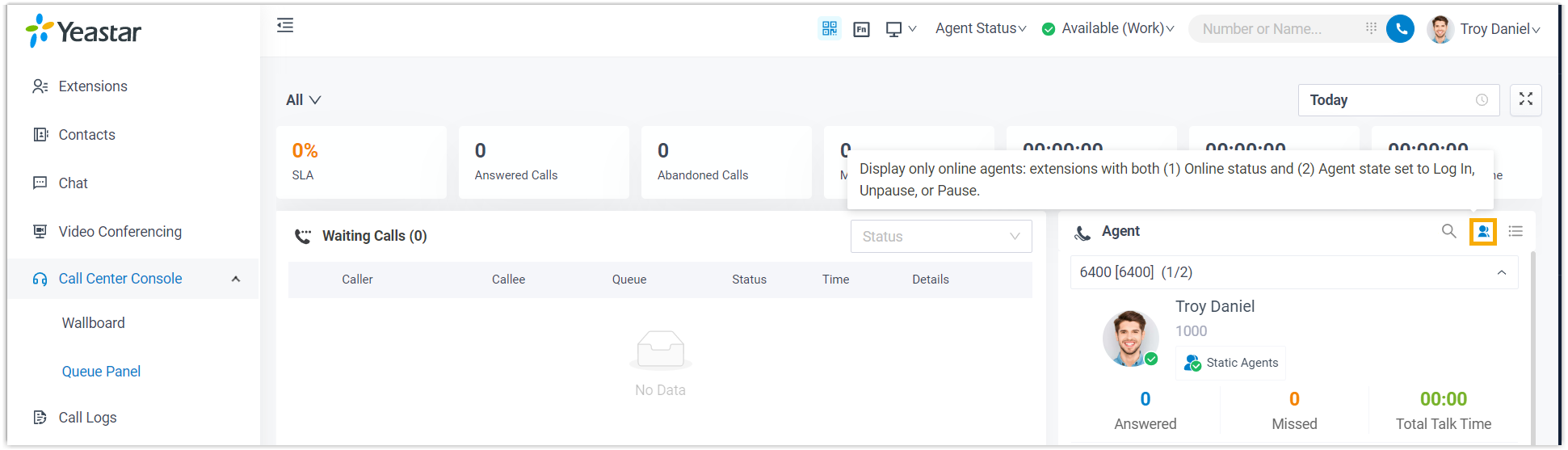The width and height of the screenshot is (1568, 450).
Task: Search agents using the magnifier icon
Action: [x=1448, y=232]
